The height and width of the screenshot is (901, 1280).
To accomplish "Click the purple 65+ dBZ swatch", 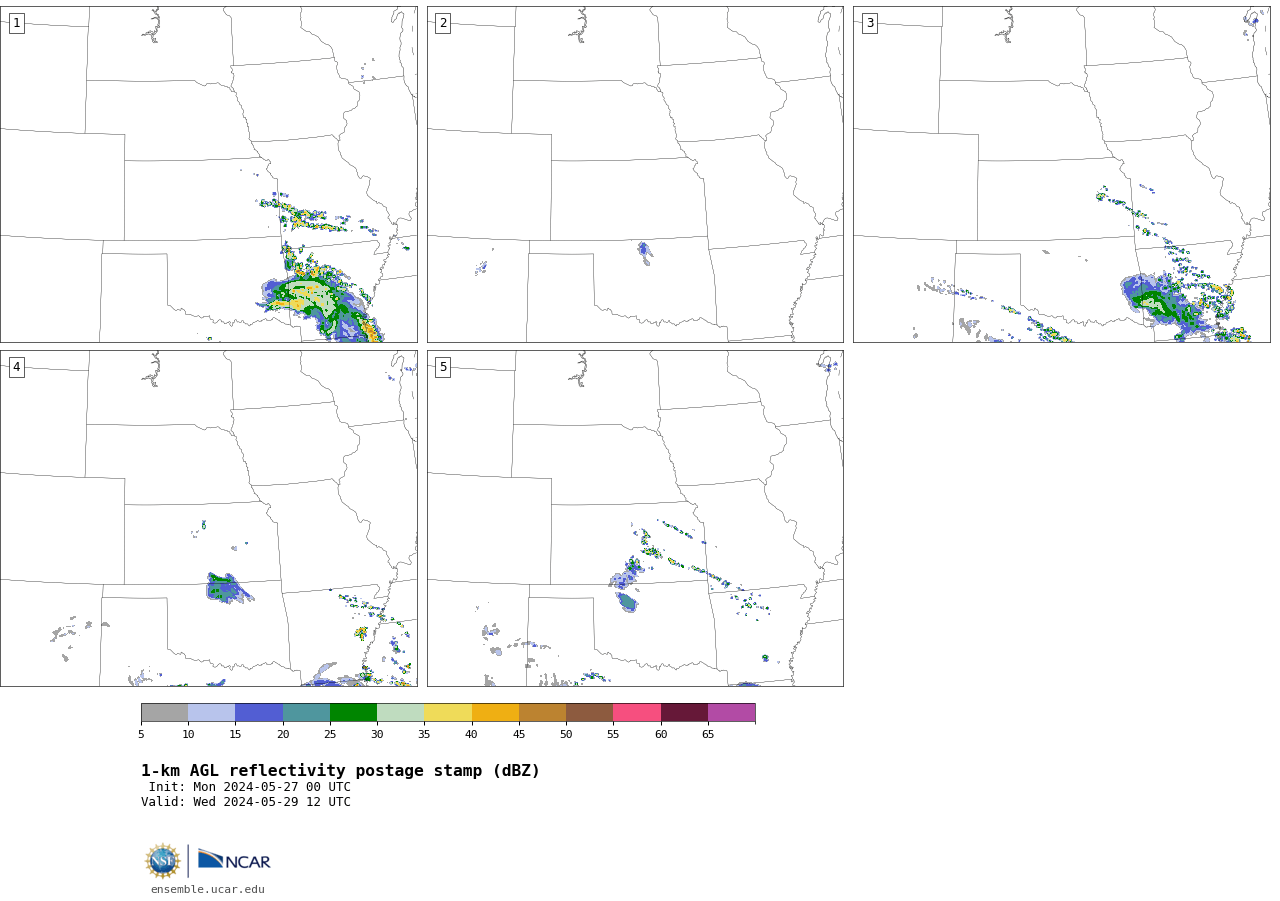I will pyautogui.click(x=731, y=713).
